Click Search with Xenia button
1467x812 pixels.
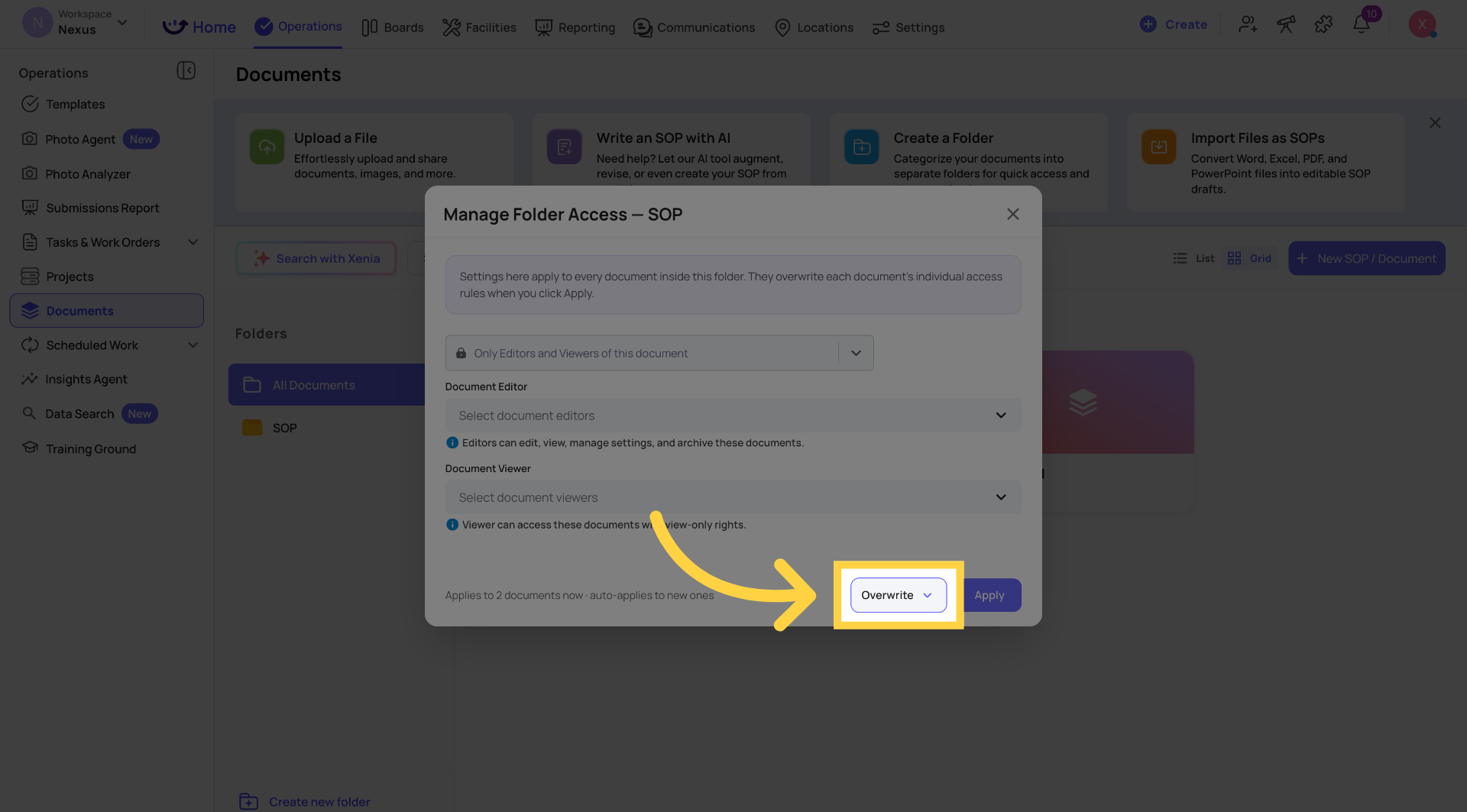point(316,258)
